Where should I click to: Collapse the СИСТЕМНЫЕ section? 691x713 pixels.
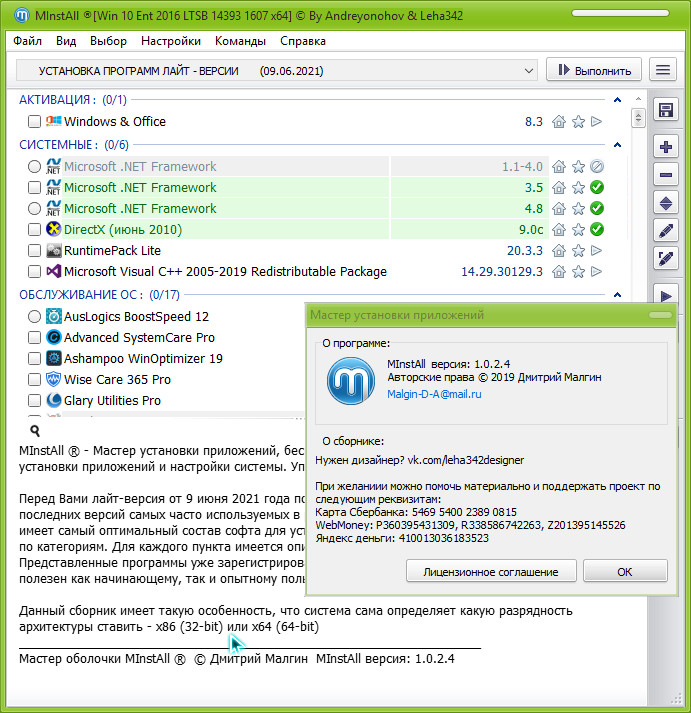[619, 145]
